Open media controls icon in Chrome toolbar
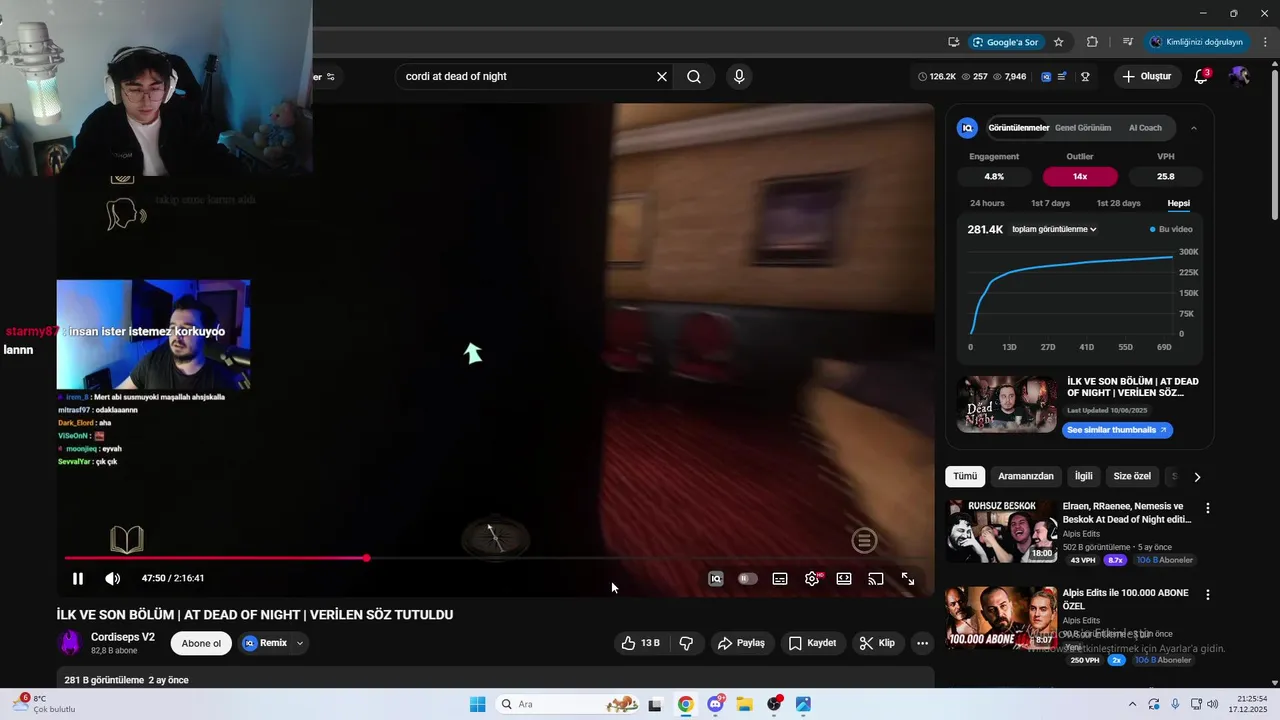The image size is (1280, 720). 1127,42
